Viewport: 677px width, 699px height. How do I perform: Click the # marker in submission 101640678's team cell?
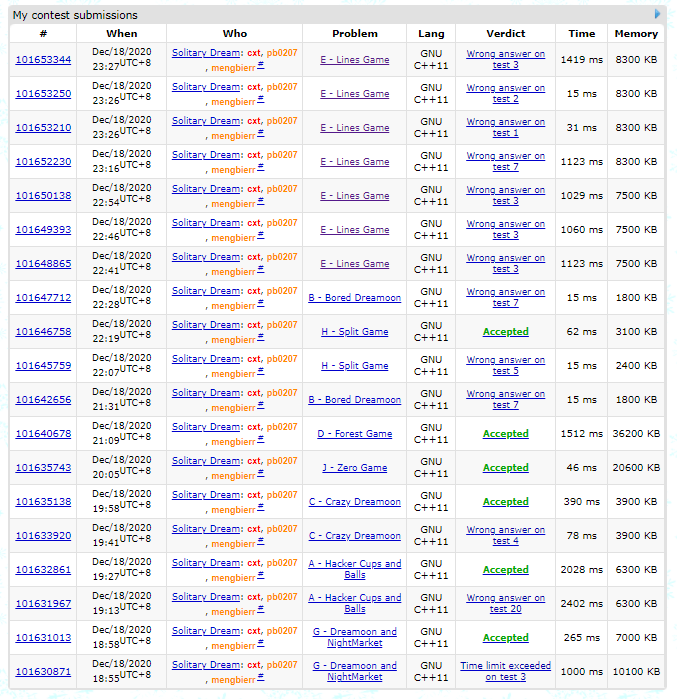pos(261,439)
